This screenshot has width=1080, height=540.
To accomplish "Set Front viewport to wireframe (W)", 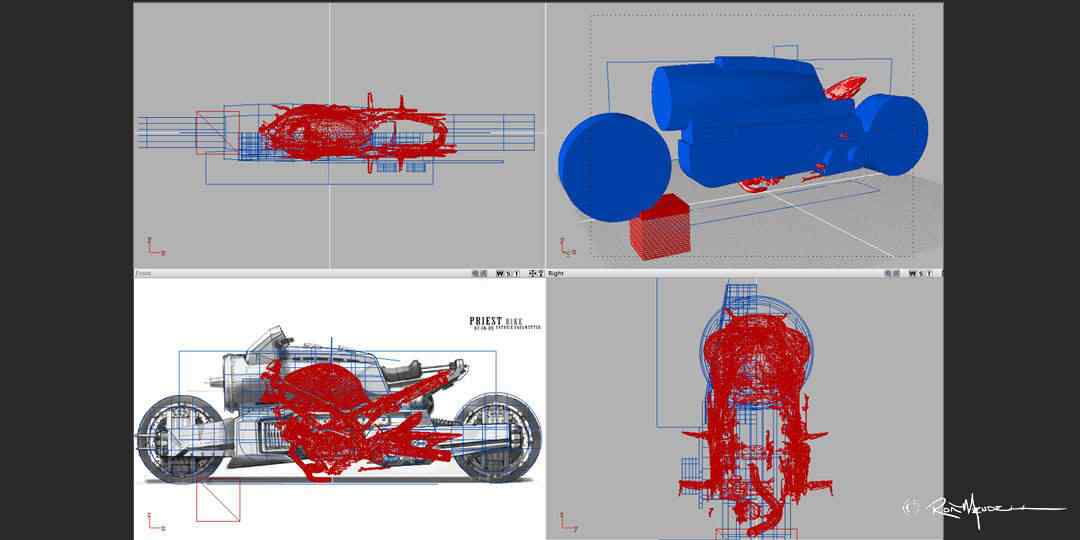I will (500, 273).
